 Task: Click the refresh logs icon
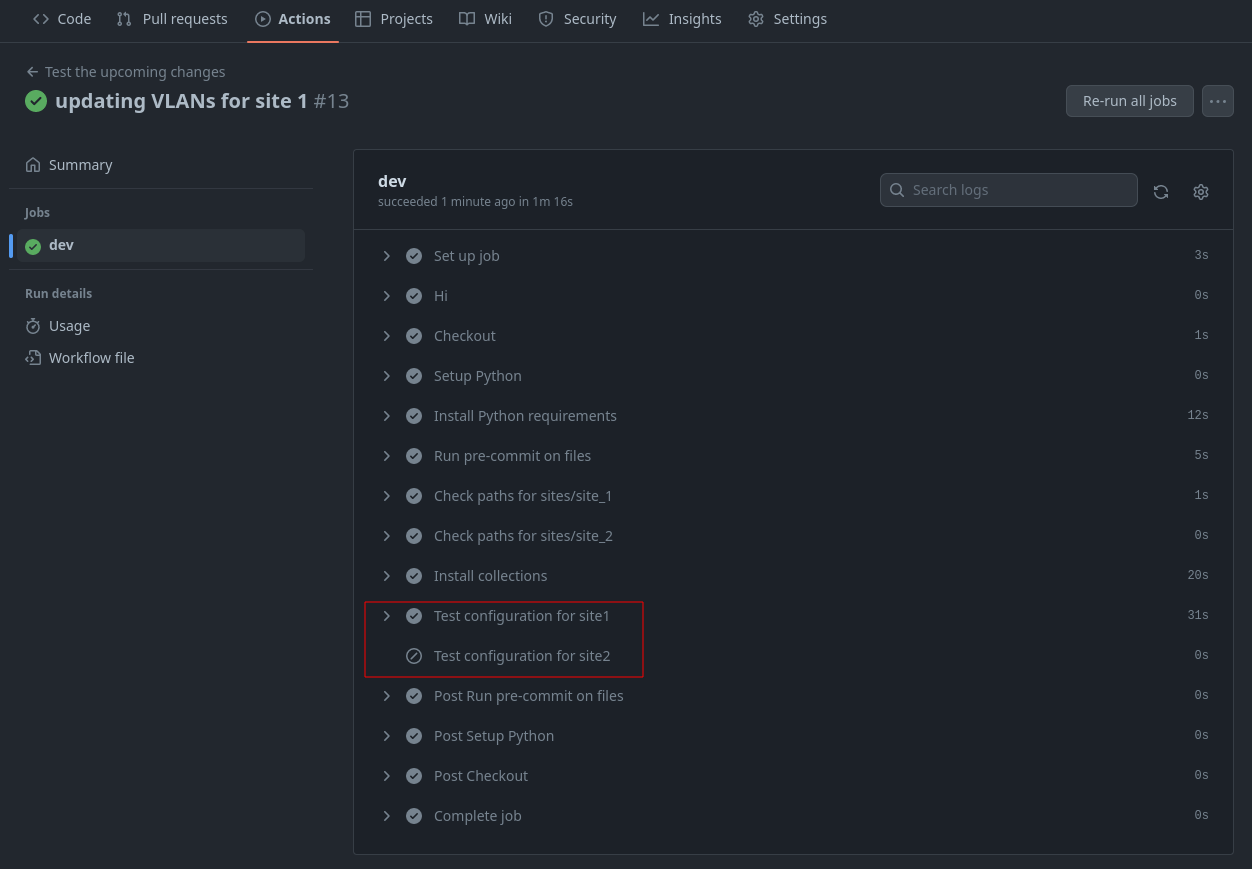[x=1161, y=191]
